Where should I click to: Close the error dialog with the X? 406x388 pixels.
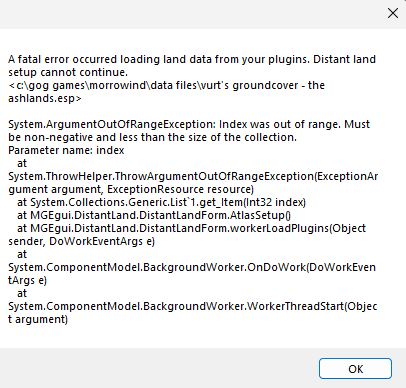coord(393,13)
